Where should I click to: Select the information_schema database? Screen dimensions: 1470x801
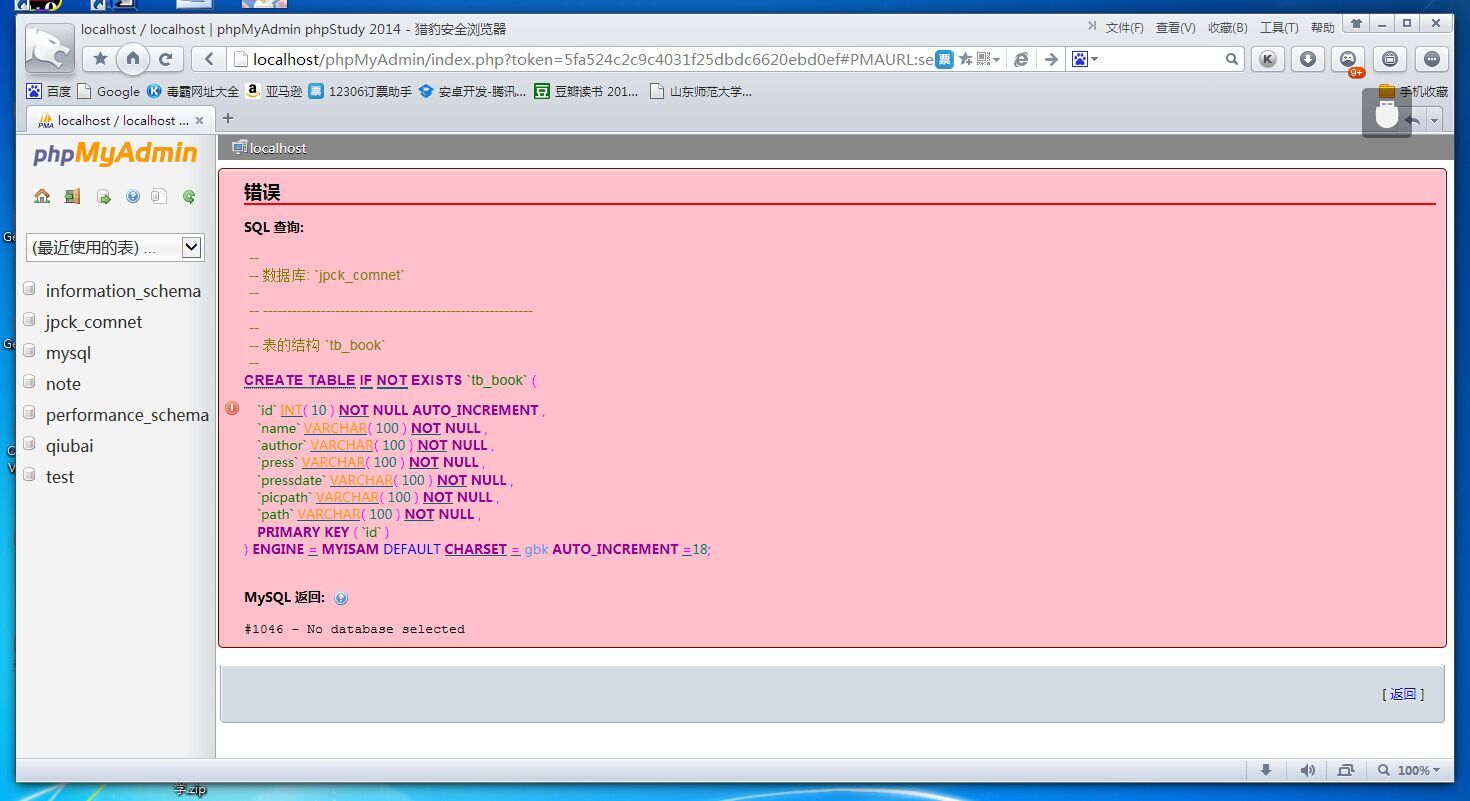(x=123, y=291)
